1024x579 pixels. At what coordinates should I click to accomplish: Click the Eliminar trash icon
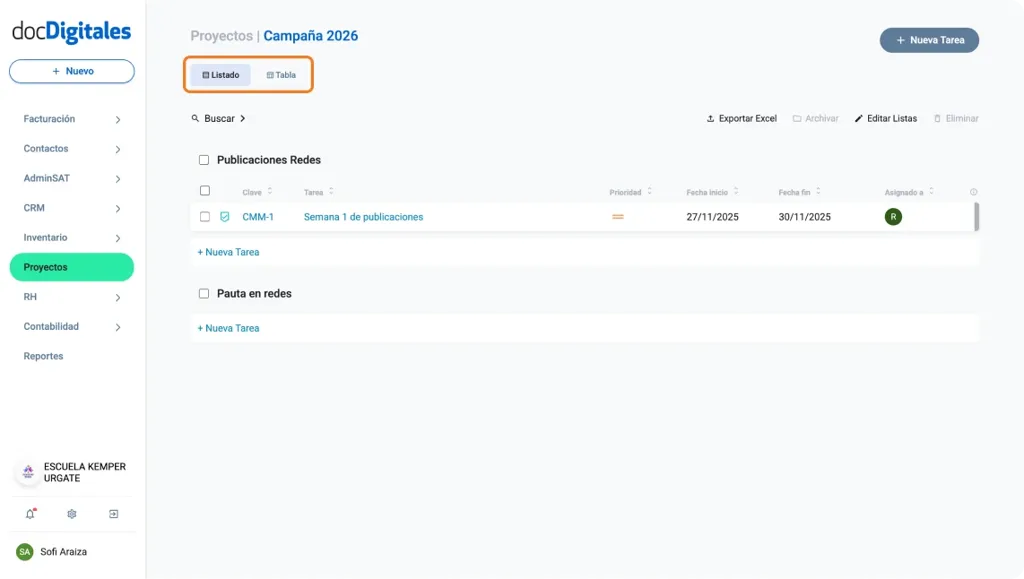[x=955, y=118]
